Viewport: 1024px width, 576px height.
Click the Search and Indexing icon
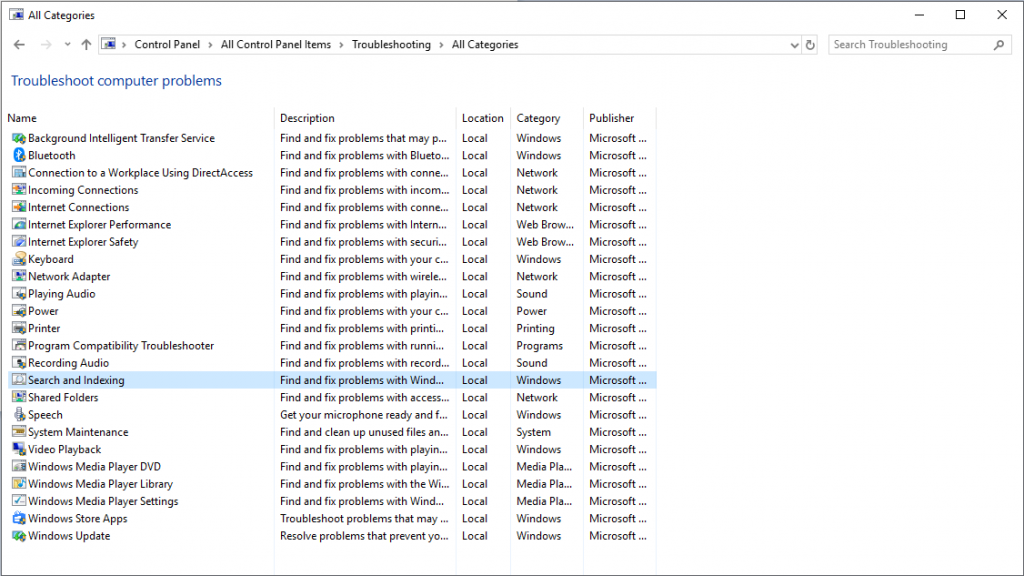(19, 380)
